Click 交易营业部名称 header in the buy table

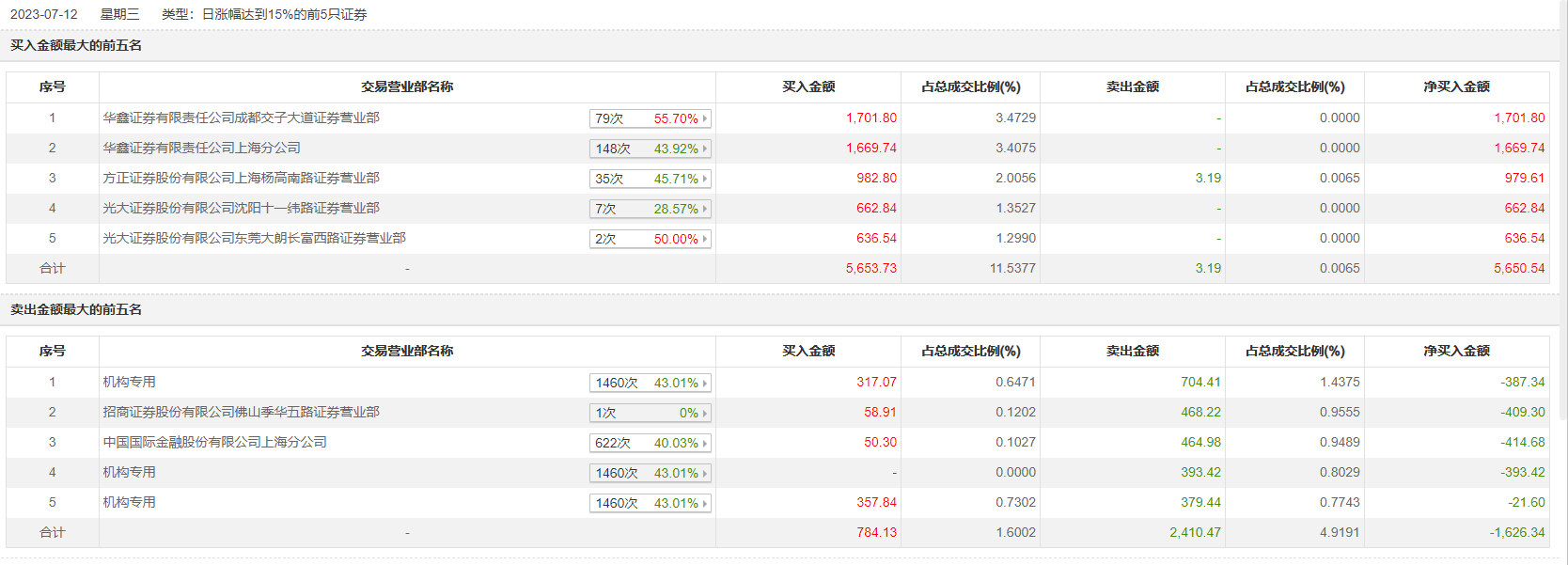[x=407, y=86]
